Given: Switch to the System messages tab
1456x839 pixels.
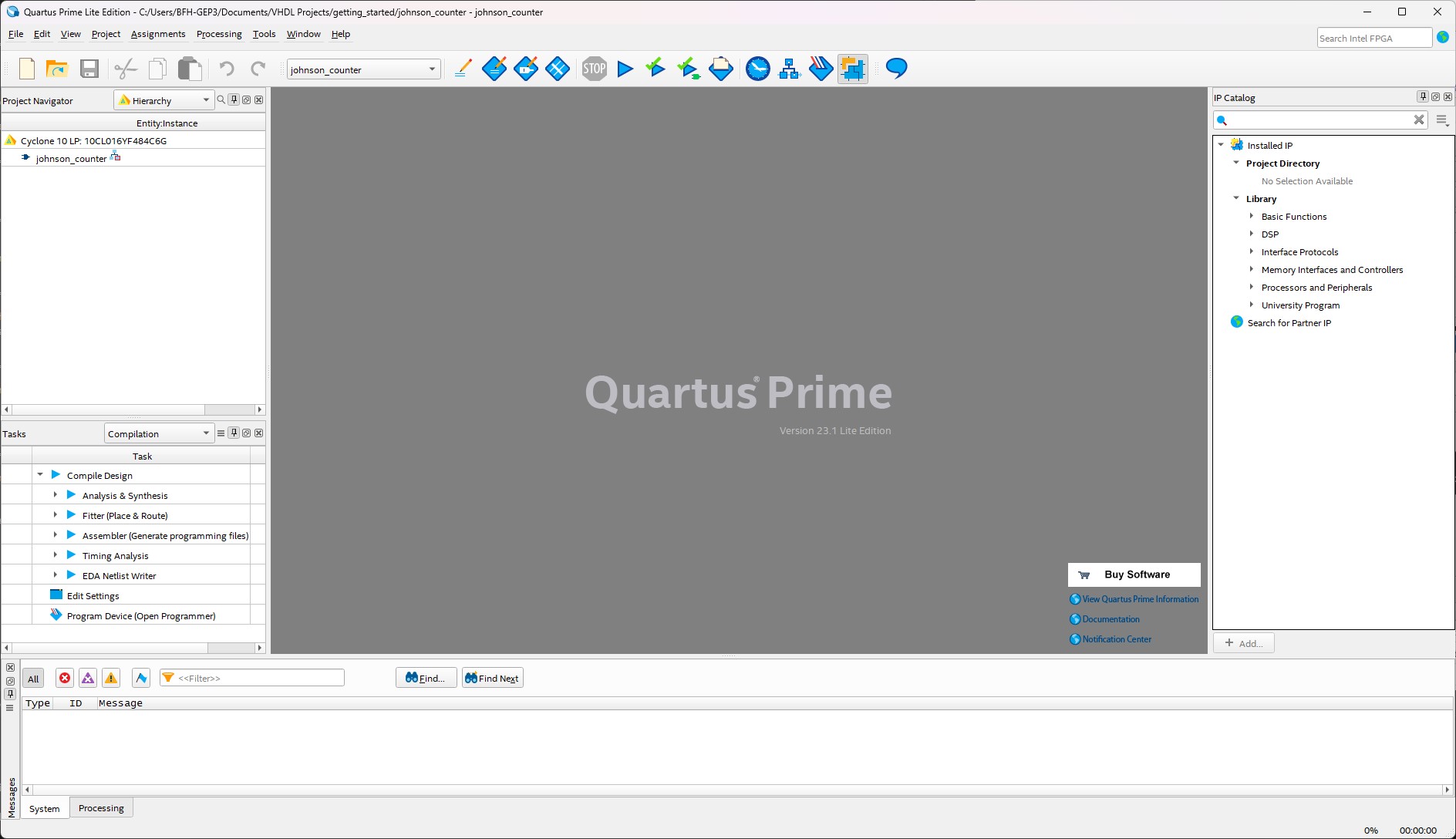Looking at the screenshot, I should [45, 808].
